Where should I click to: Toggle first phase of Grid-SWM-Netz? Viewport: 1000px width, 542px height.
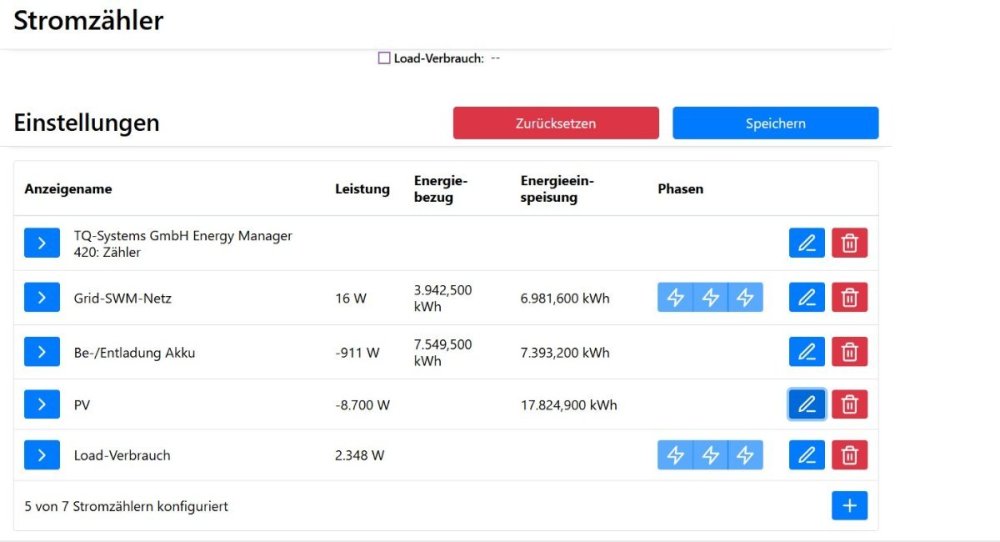[675, 297]
